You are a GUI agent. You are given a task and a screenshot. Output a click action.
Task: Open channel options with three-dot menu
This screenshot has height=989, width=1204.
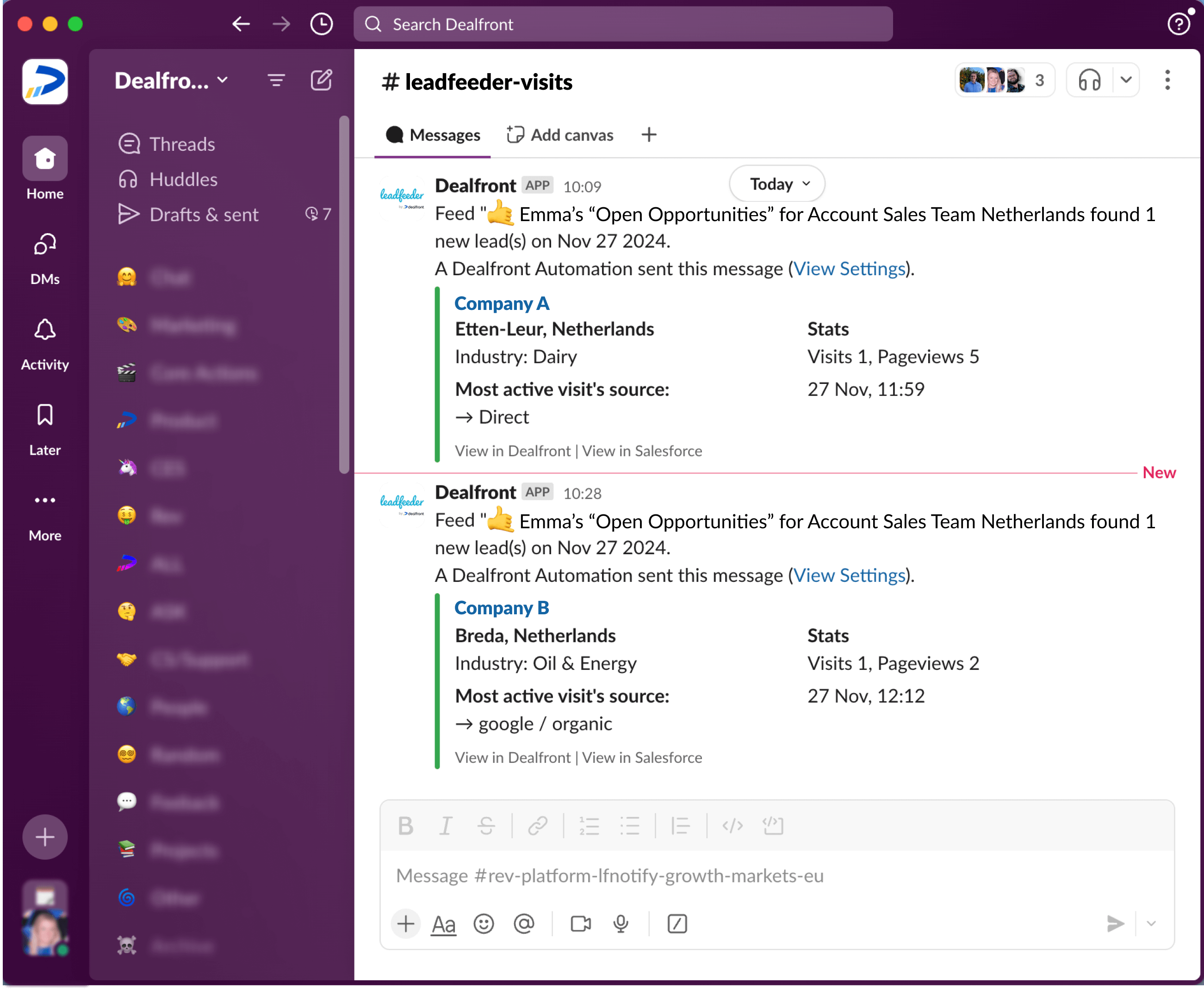point(1167,80)
